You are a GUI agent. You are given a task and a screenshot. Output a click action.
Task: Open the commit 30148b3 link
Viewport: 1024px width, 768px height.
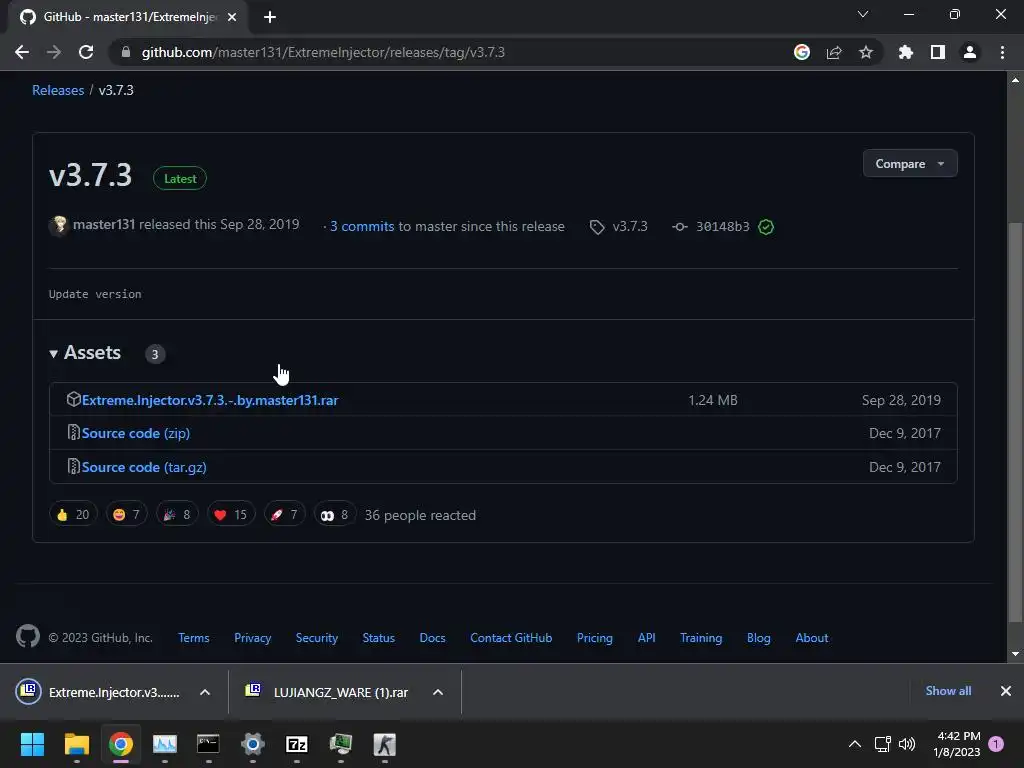click(722, 227)
